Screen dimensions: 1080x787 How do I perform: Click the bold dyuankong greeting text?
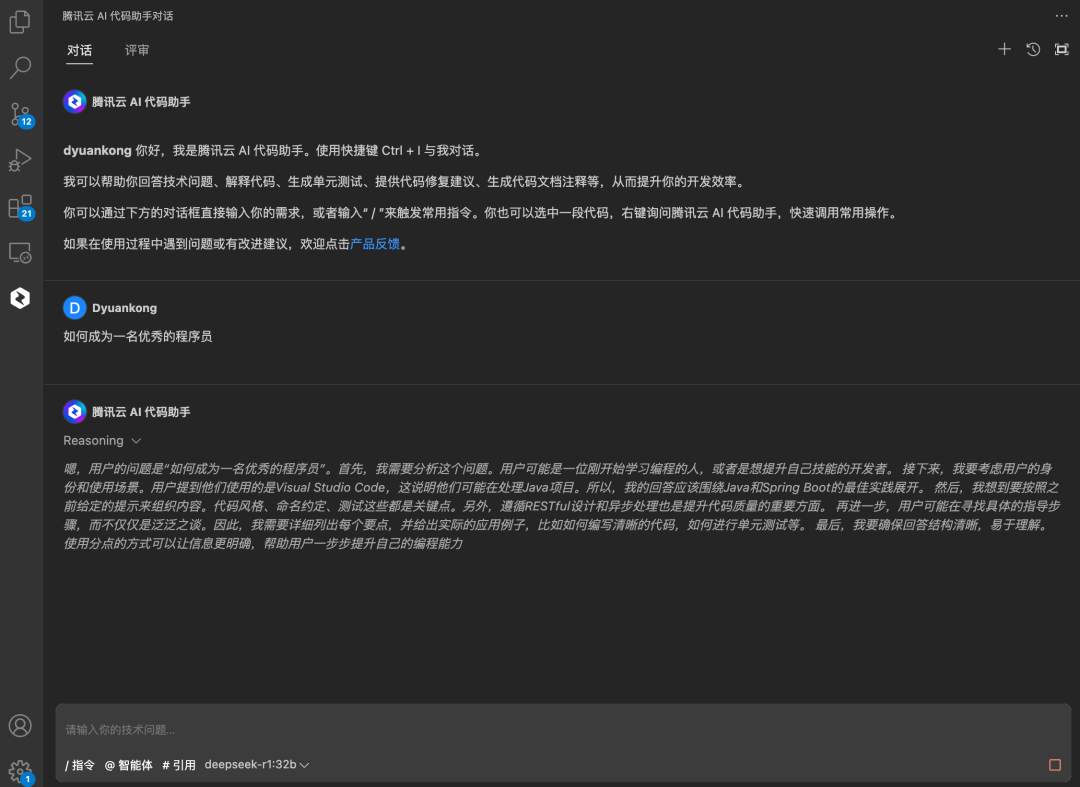(x=97, y=151)
